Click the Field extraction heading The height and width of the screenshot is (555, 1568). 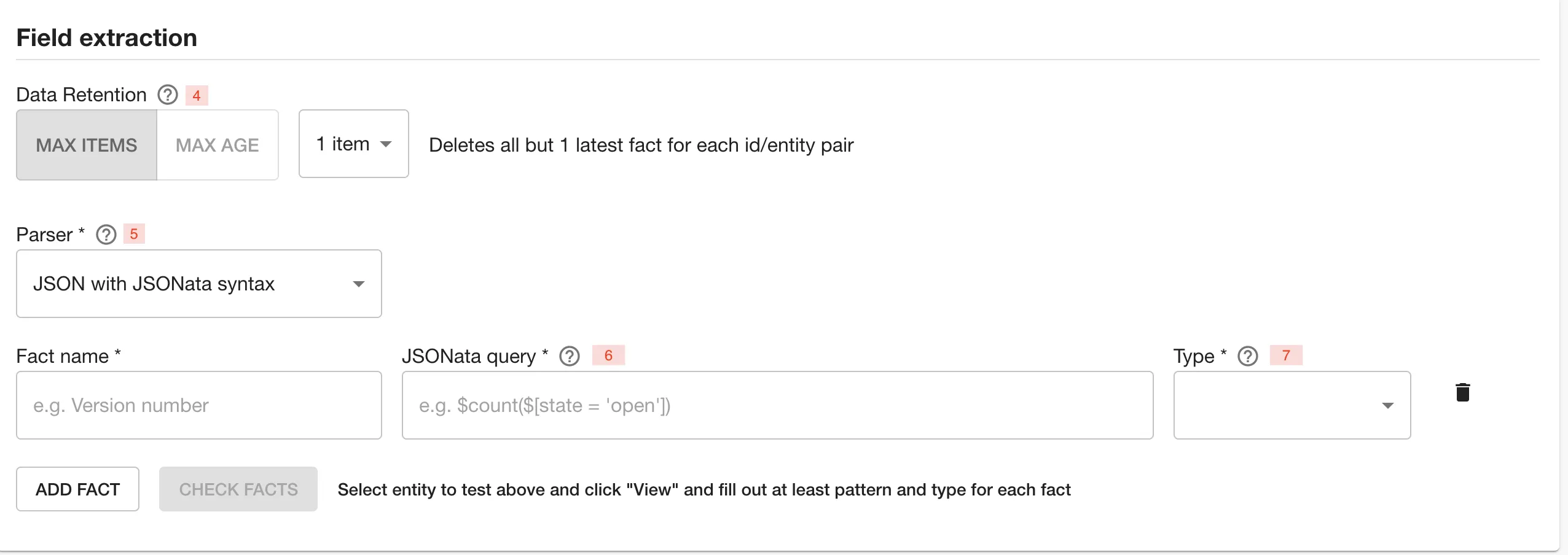point(106,38)
